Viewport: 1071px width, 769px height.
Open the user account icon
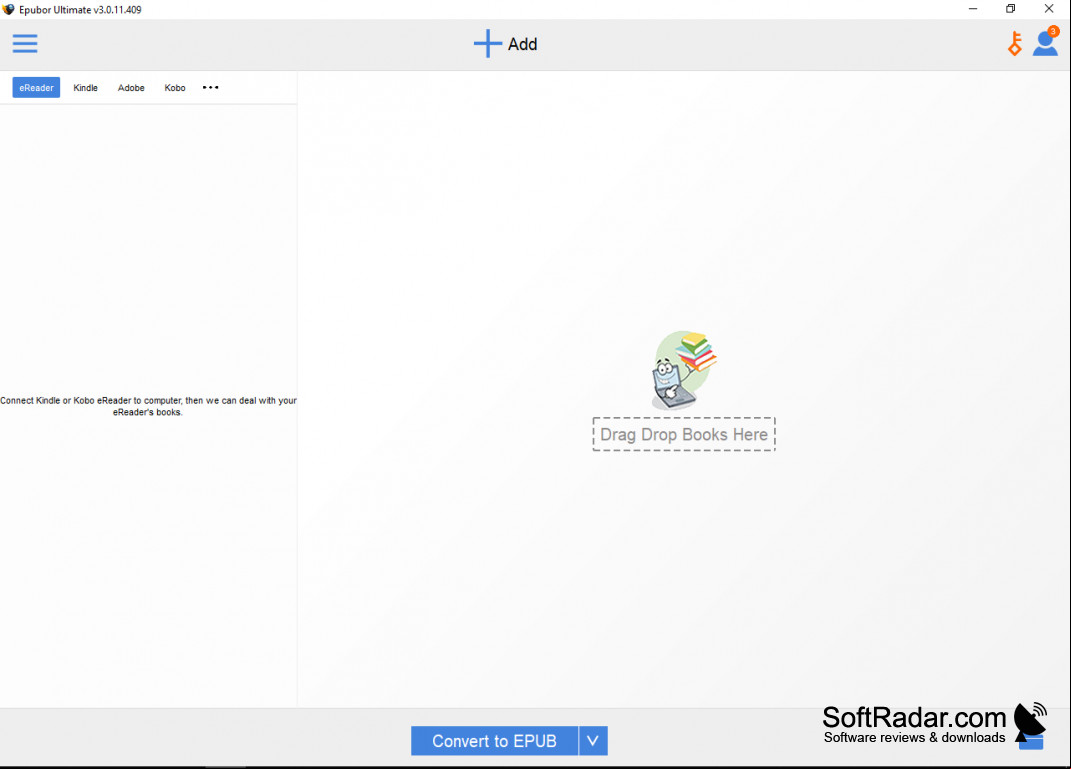[x=1045, y=42]
